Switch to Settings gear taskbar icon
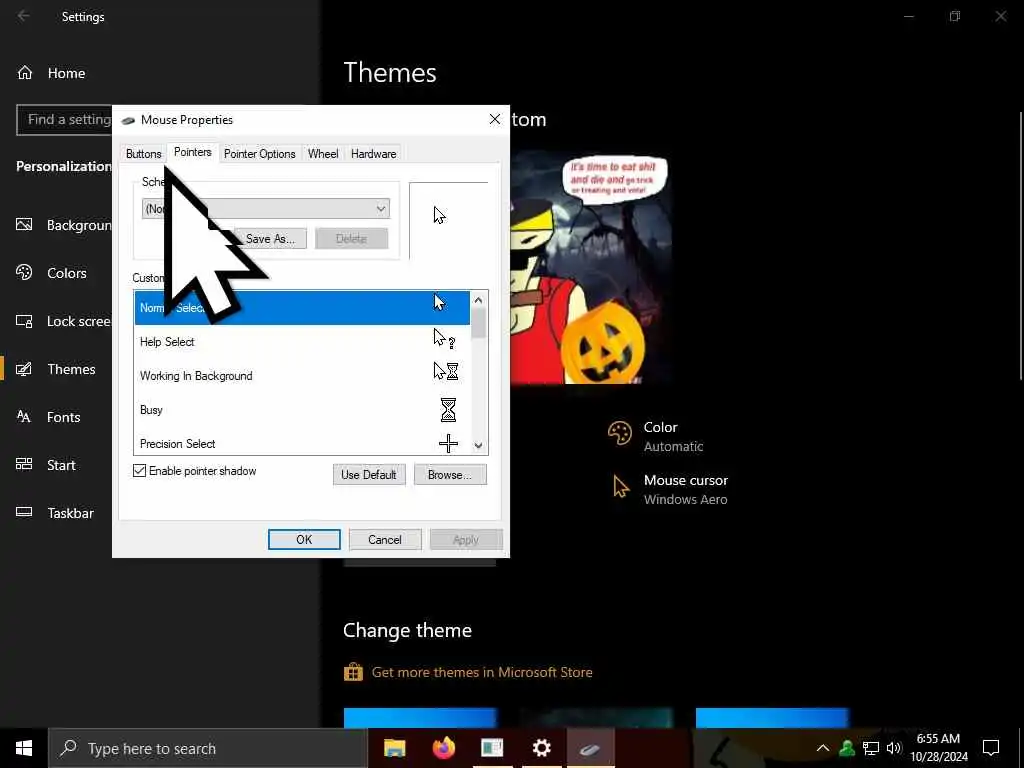The height and width of the screenshot is (768, 1024). (x=541, y=748)
